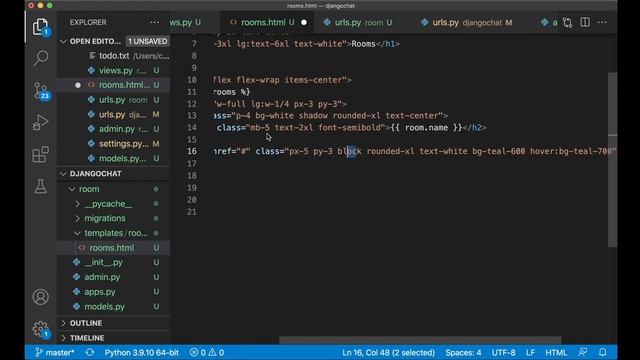Screen dimensions: 640x360
Task: Open editor more actions ellipsis menu
Action: point(602,22)
